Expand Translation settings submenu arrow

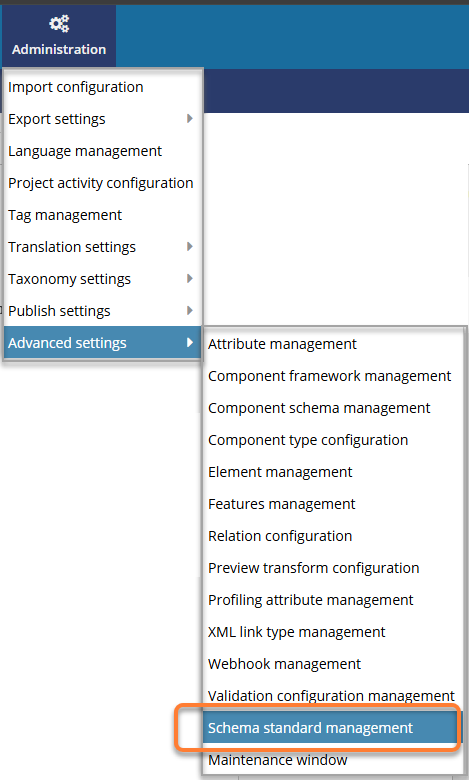pos(189,246)
